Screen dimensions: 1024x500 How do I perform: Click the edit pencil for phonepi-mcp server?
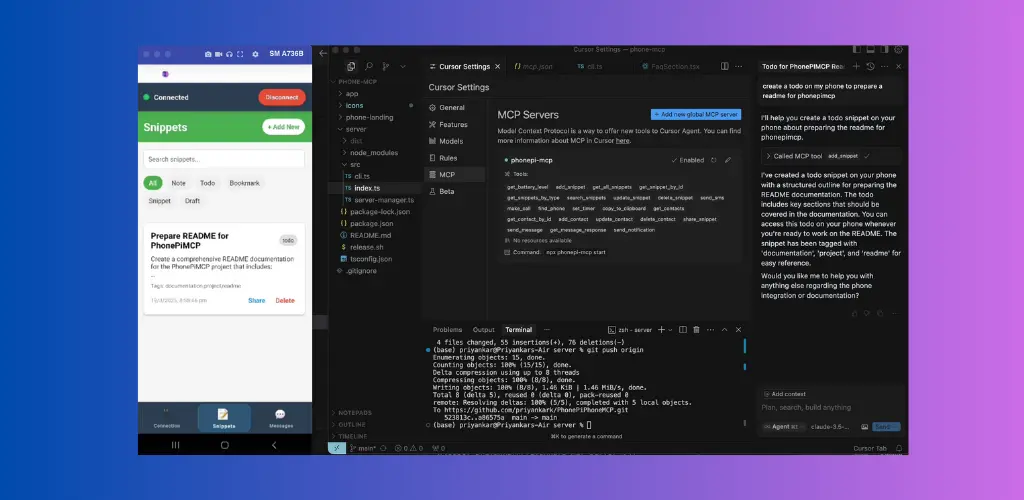pos(728,160)
